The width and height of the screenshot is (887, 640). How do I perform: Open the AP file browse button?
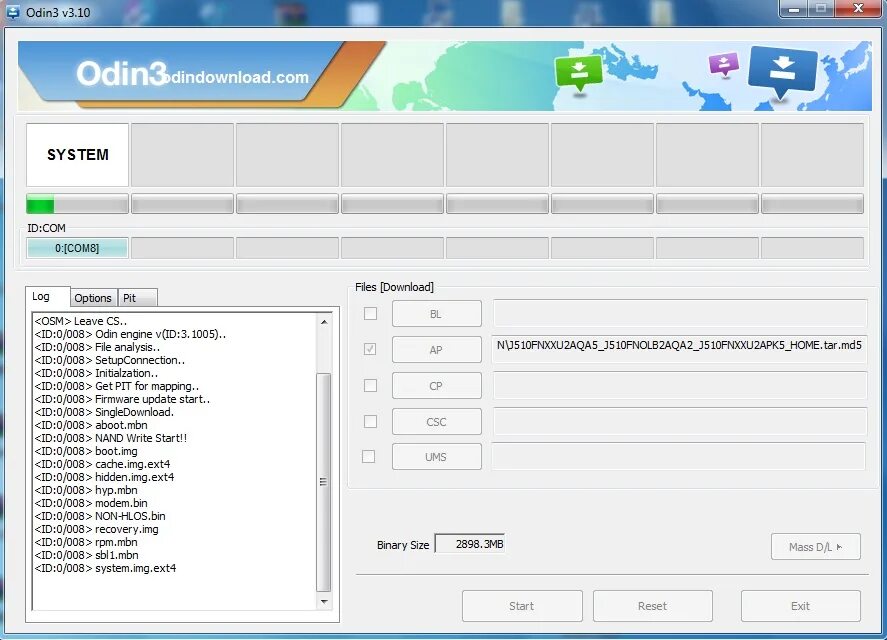[x=437, y=350]
